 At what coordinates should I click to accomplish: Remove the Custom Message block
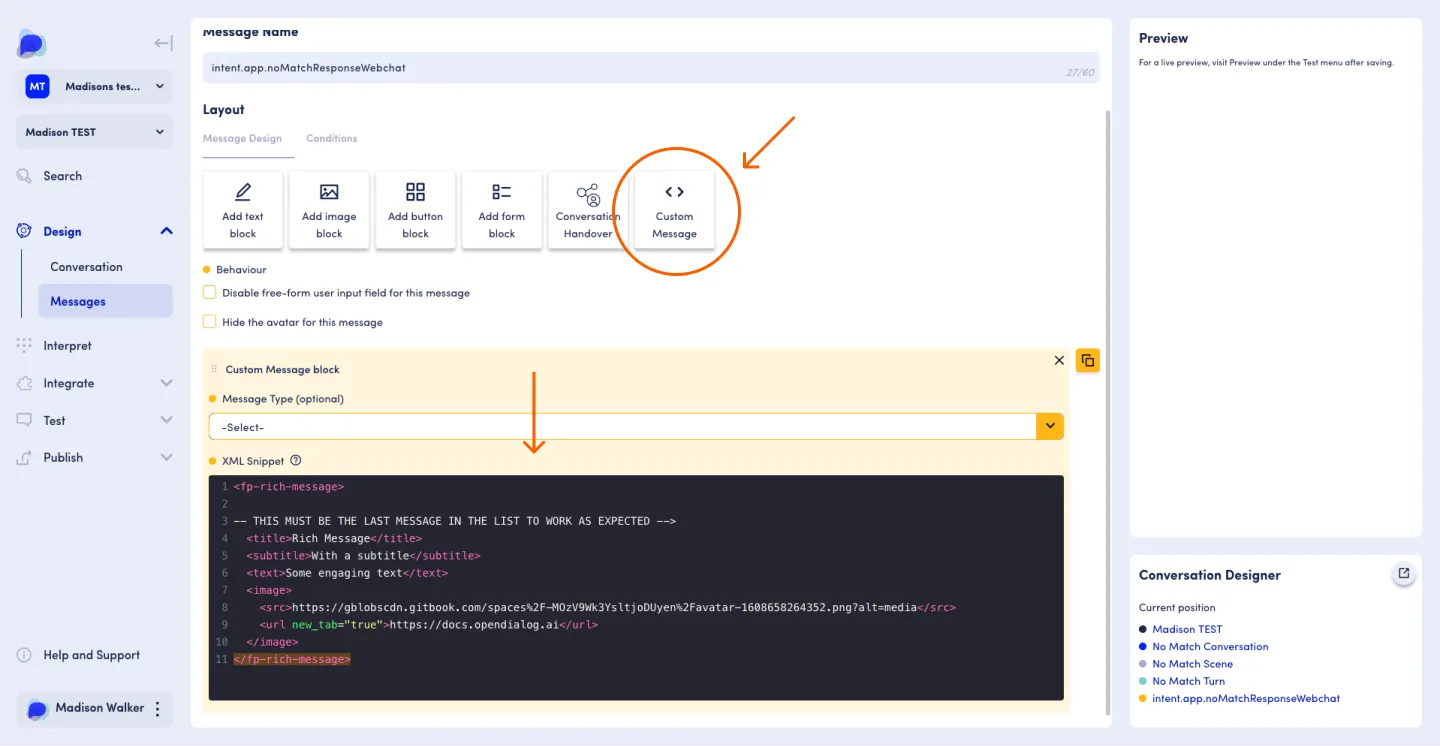(1059, 360)
